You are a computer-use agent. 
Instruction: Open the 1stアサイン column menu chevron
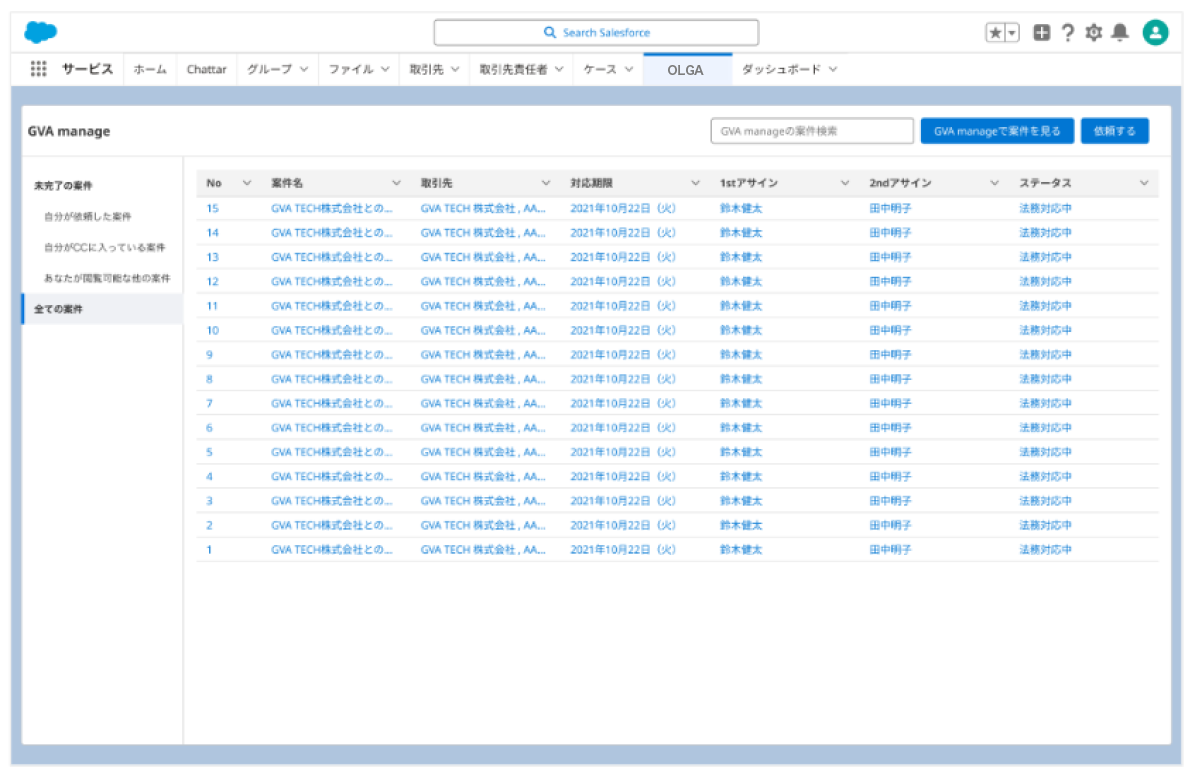tap(844, 183)
